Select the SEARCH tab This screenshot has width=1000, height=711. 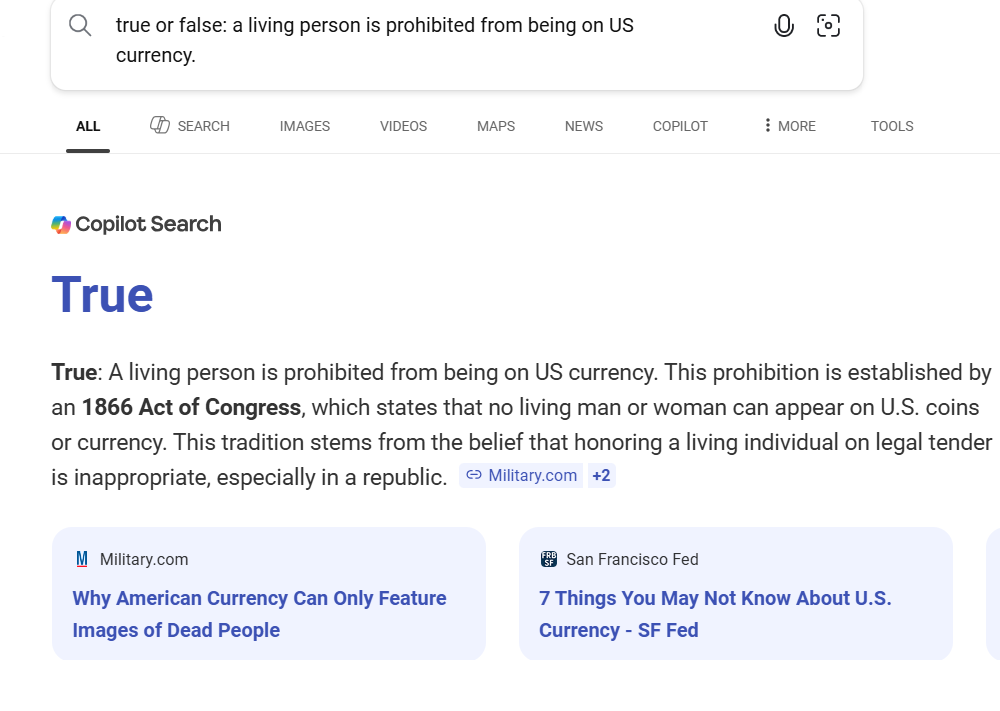[190, 126]
